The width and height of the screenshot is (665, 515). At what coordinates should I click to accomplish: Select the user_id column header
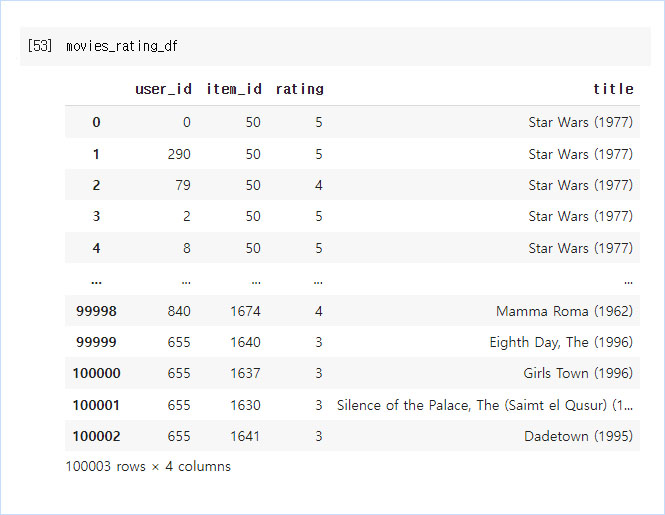[163, 89]
